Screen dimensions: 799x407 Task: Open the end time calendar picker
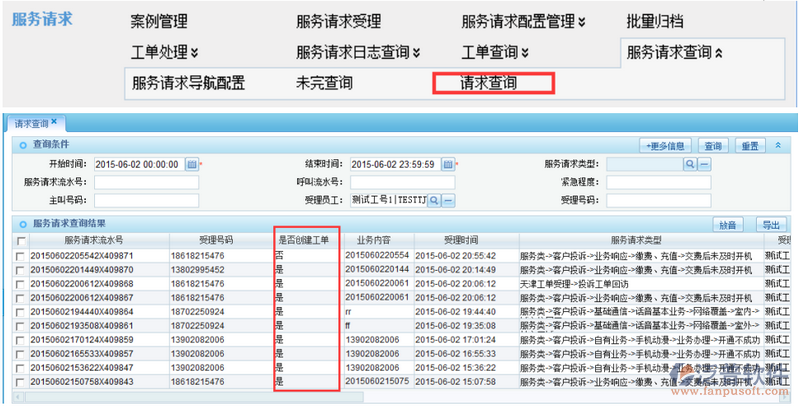click(447, 165)
